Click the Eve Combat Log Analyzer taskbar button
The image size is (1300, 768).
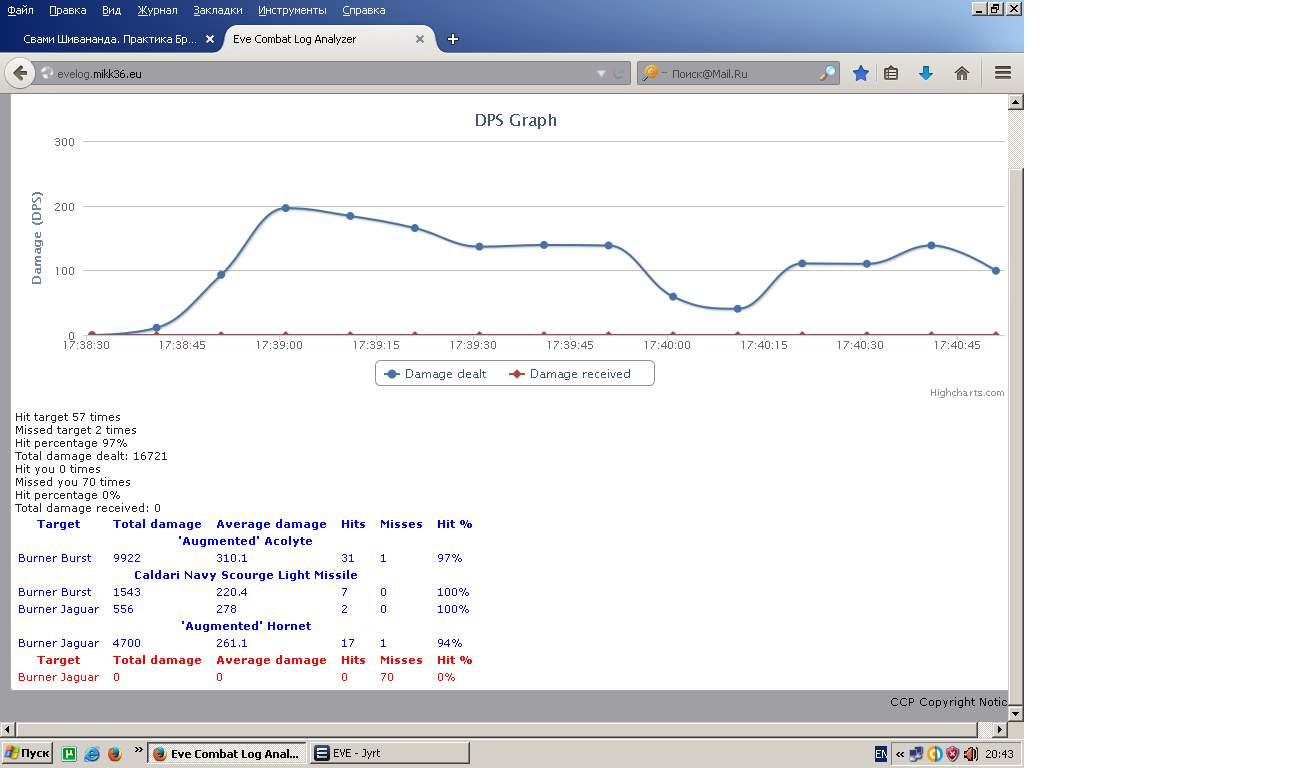(x=227, y=753)
